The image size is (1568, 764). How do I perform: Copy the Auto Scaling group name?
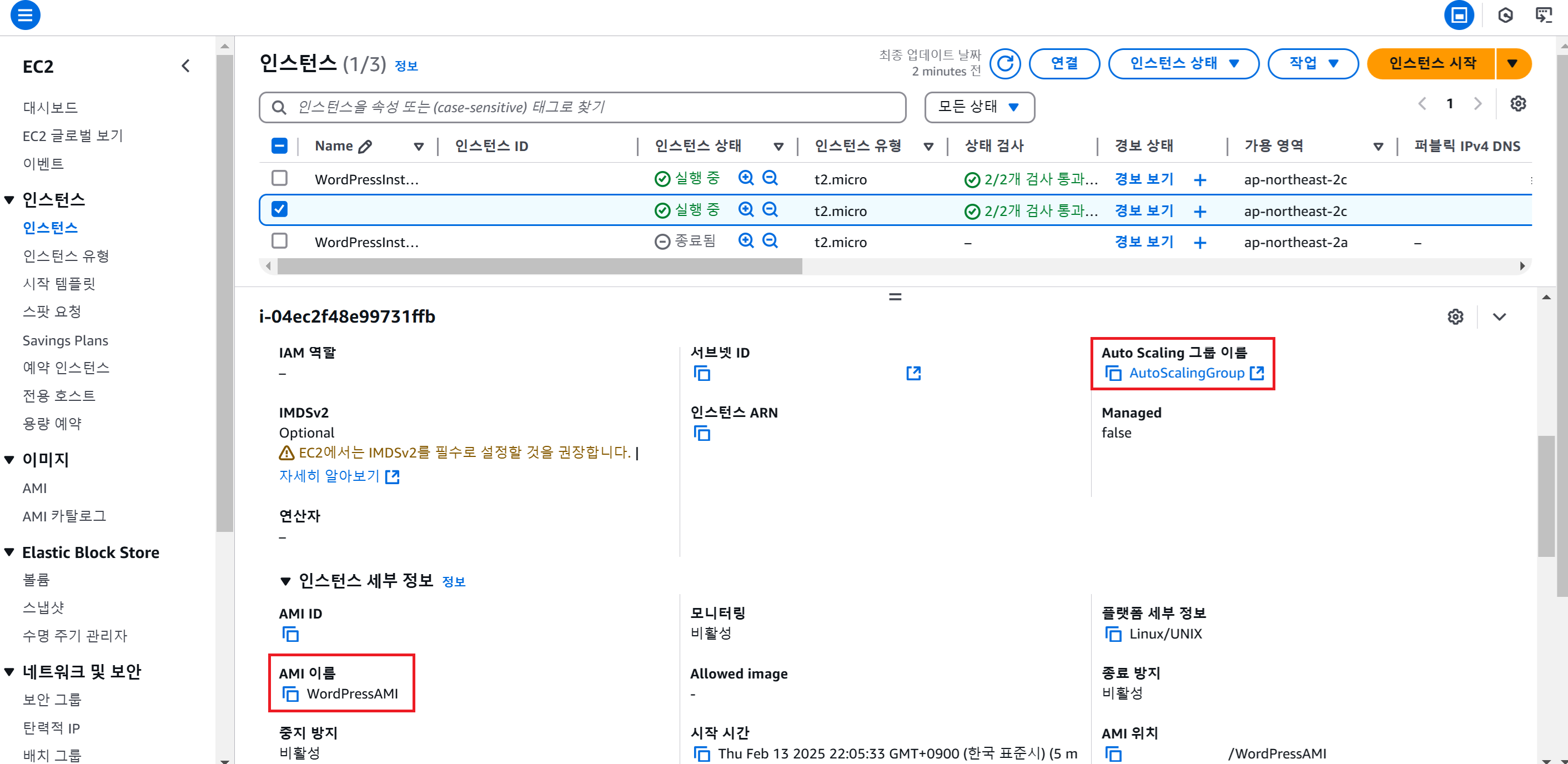click(x=1113, y=373)
